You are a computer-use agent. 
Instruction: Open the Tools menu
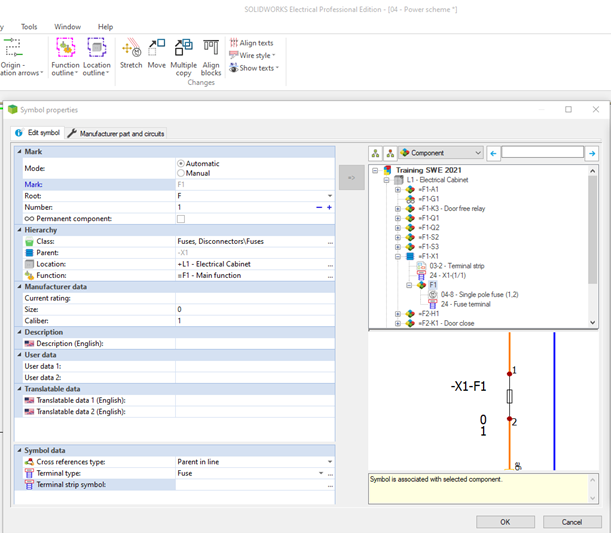point(29,27)
